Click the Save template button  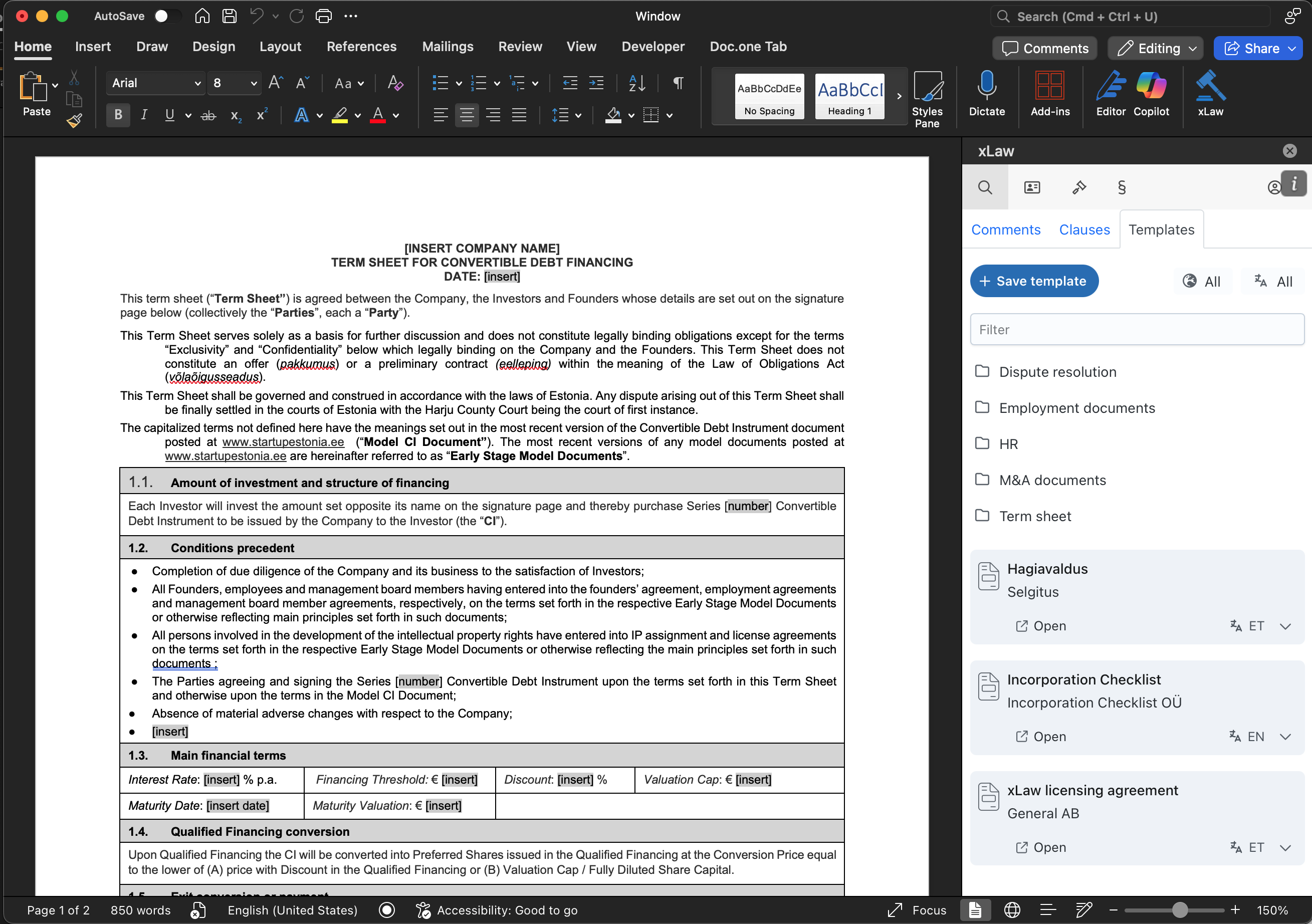[x=1034, y=281]
